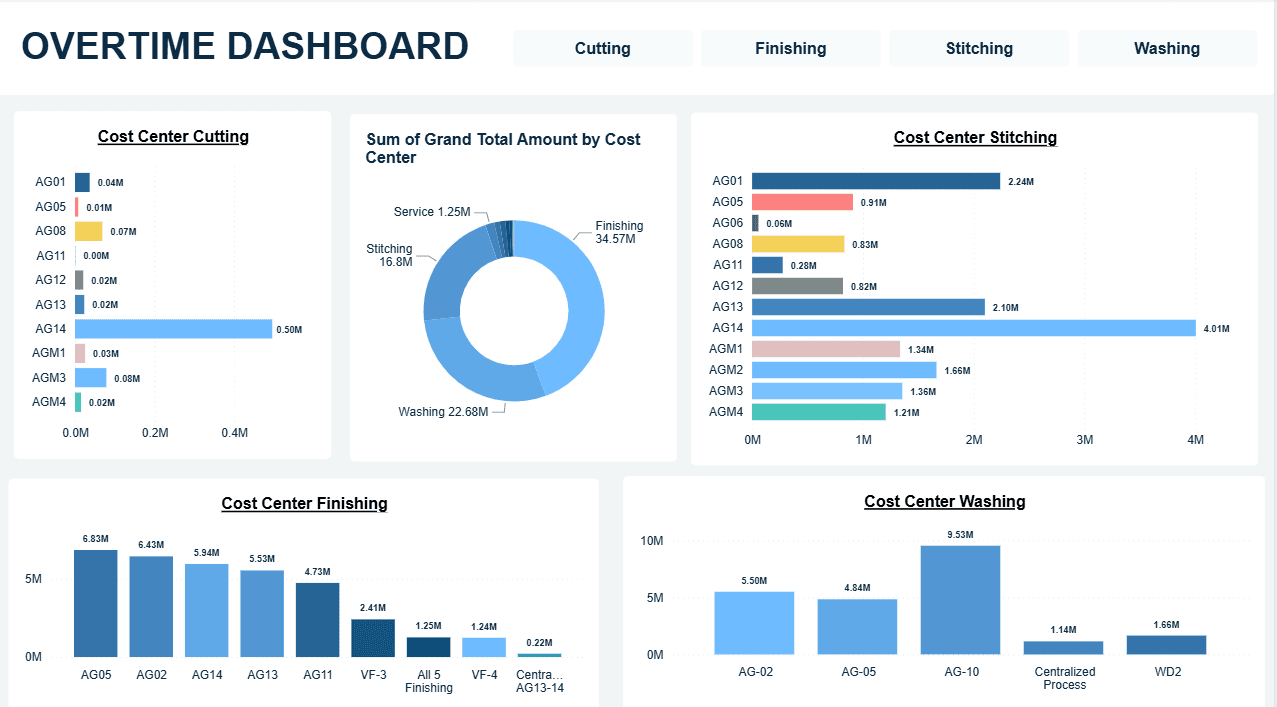Screen dimensions: 1277x707
Task: Select Centralized Process column in Washing chart
Action: click(x=1063, y=648)
